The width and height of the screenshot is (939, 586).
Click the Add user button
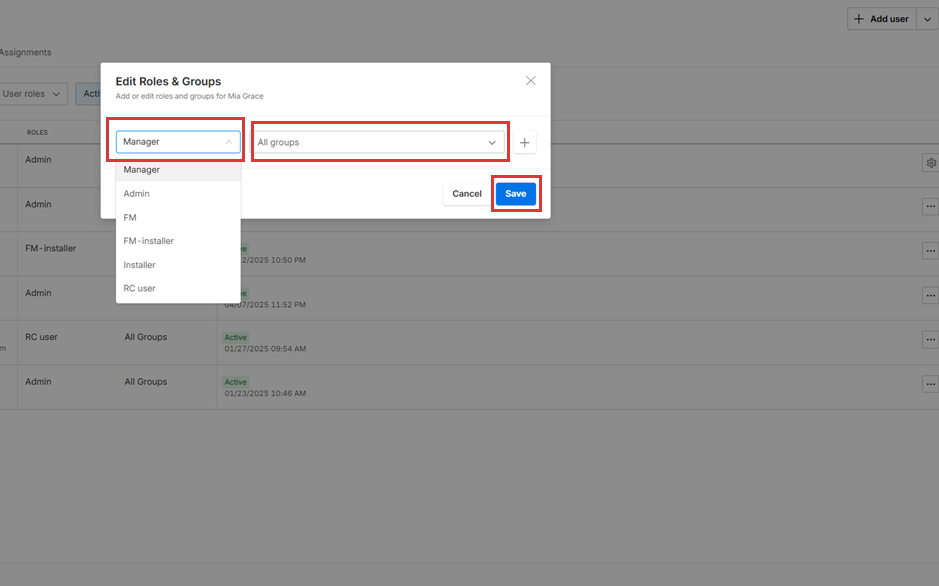click(x=881, y=19)
